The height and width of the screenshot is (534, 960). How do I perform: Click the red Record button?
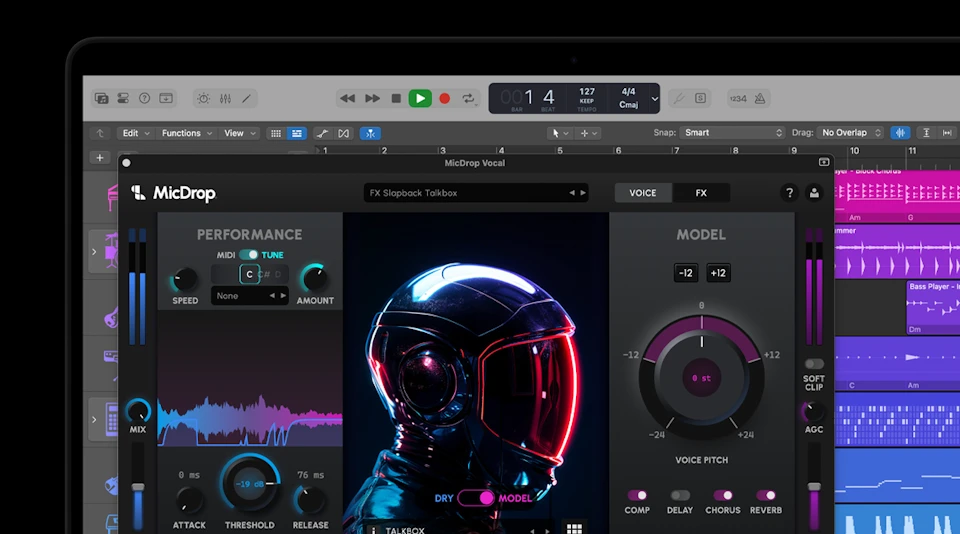point(445,98)
